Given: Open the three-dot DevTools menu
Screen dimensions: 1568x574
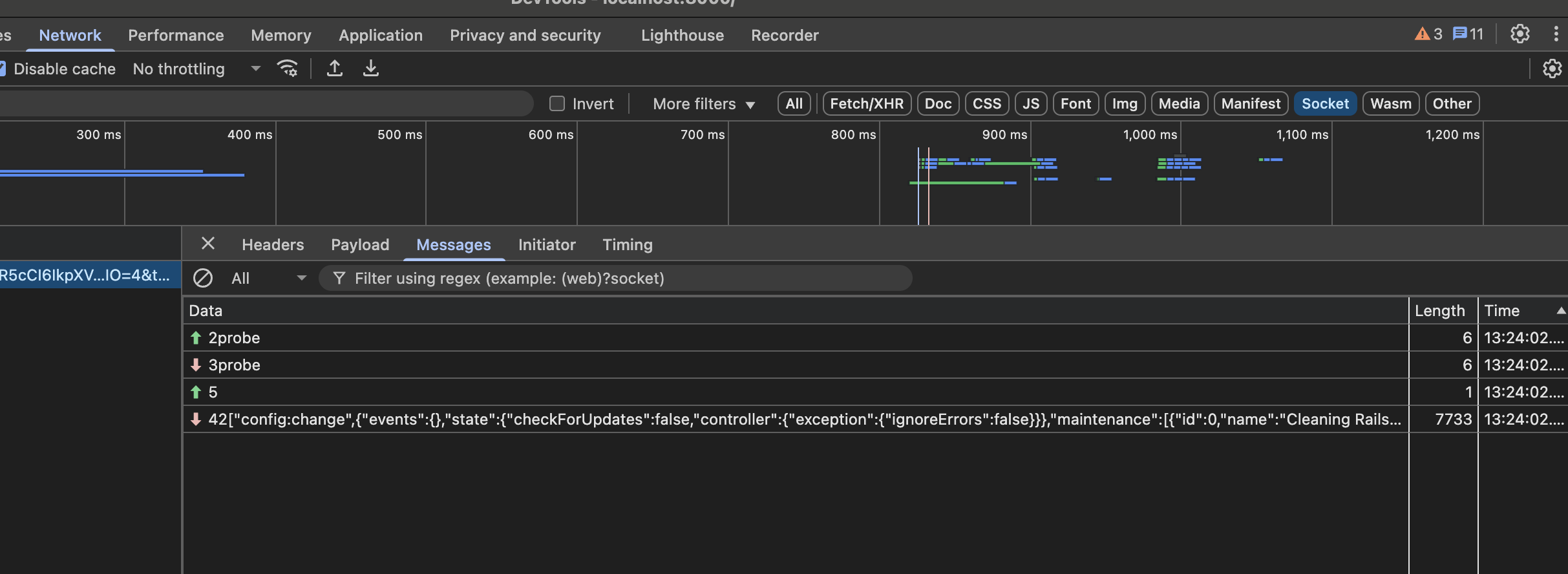Looking at the screenshot, I should pyautogui.click(x=1556, y=34).
